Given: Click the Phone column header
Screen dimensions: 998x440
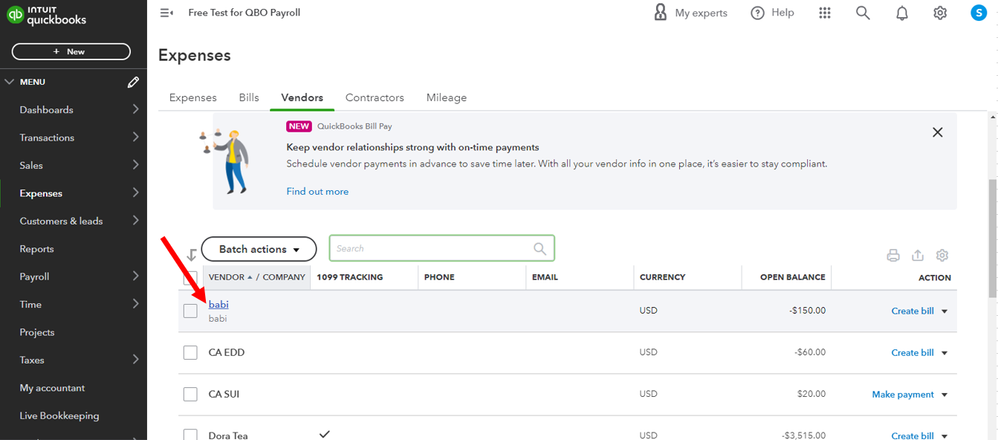Looking at the screenshot, I should pos(439,278).
